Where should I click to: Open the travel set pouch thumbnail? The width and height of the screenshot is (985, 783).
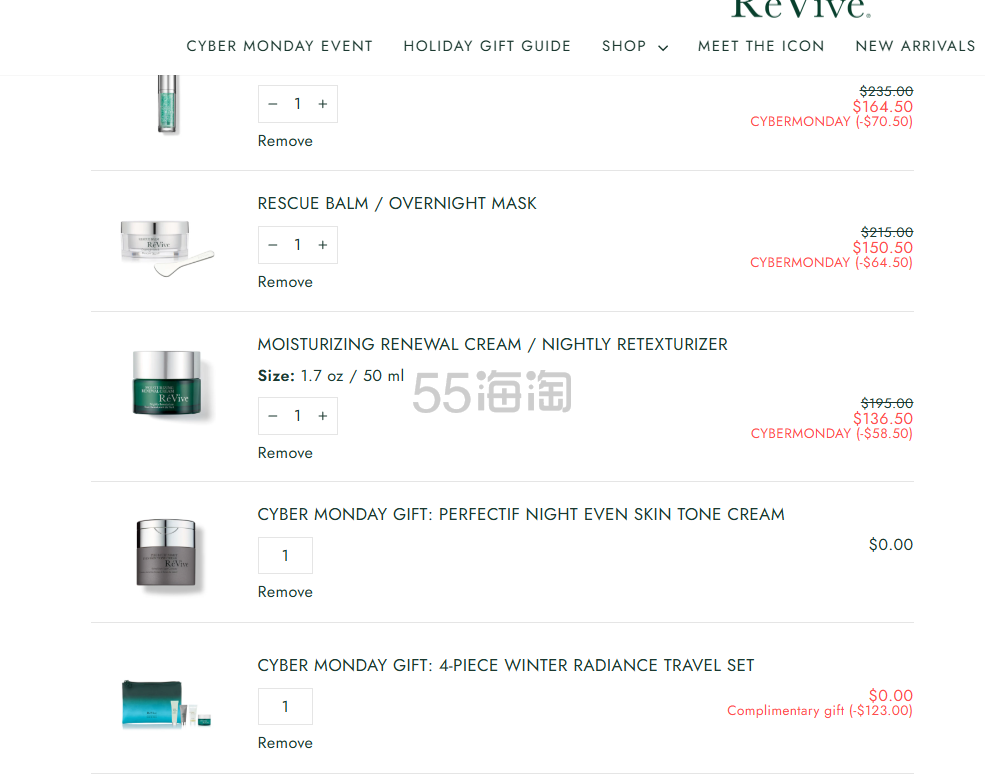[x=166, y=704]
